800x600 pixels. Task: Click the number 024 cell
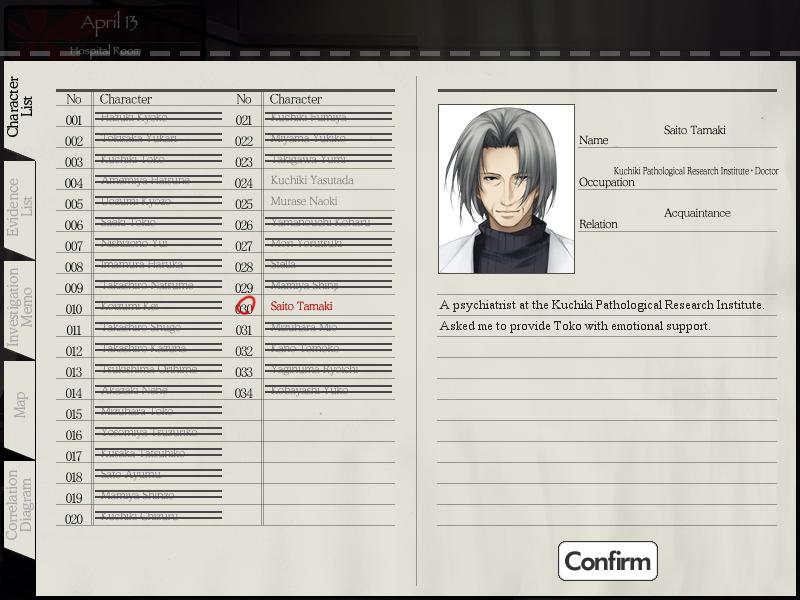click(x=244, y=183)
